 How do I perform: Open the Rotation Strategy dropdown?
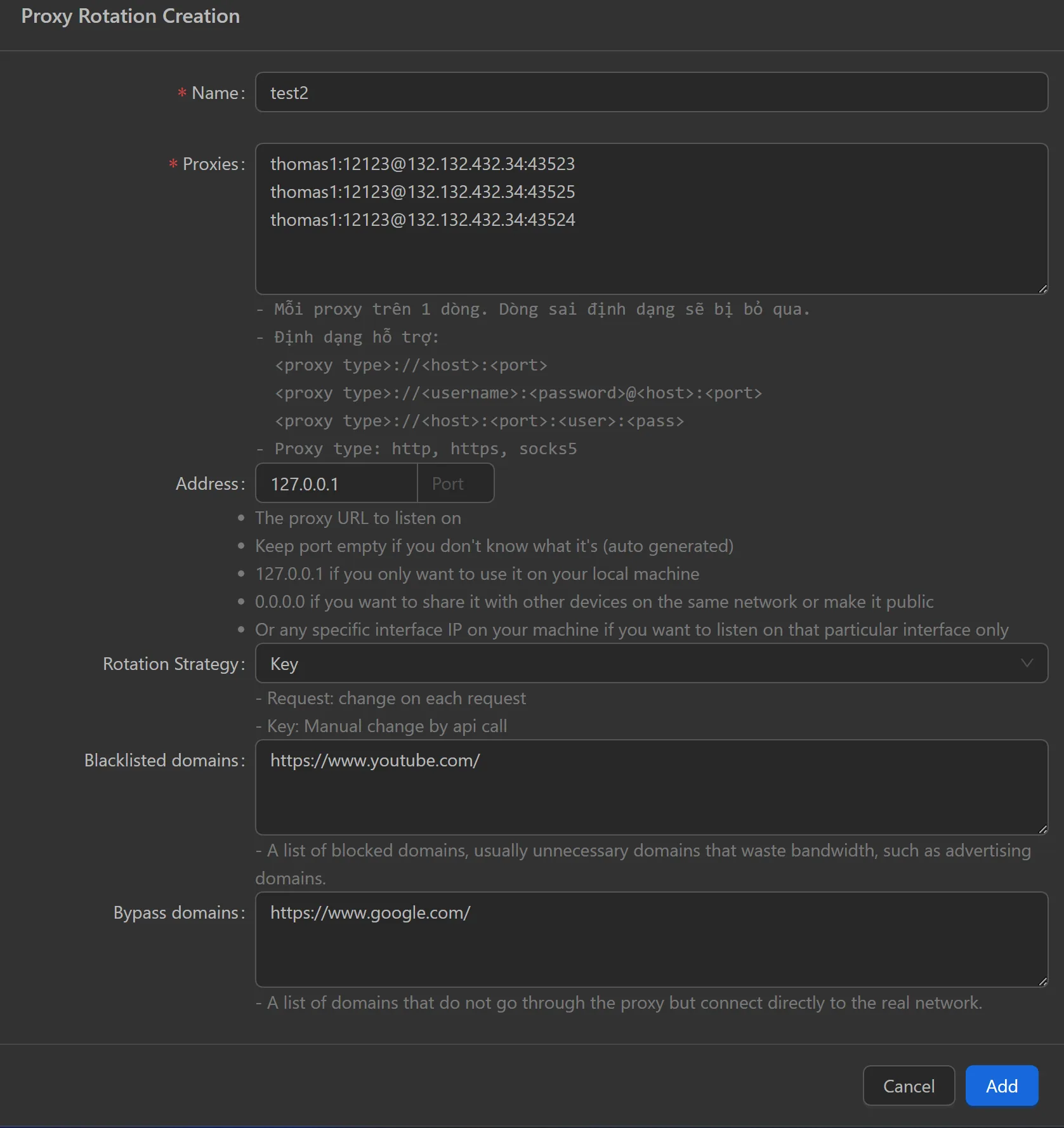(652, 664)
